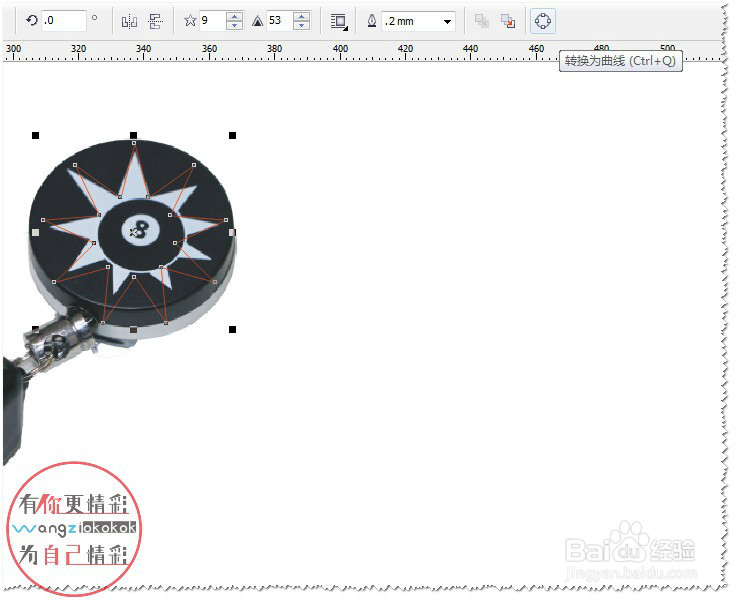Mirror the star horizontally
737x600 pixels.
pos(129,21)
